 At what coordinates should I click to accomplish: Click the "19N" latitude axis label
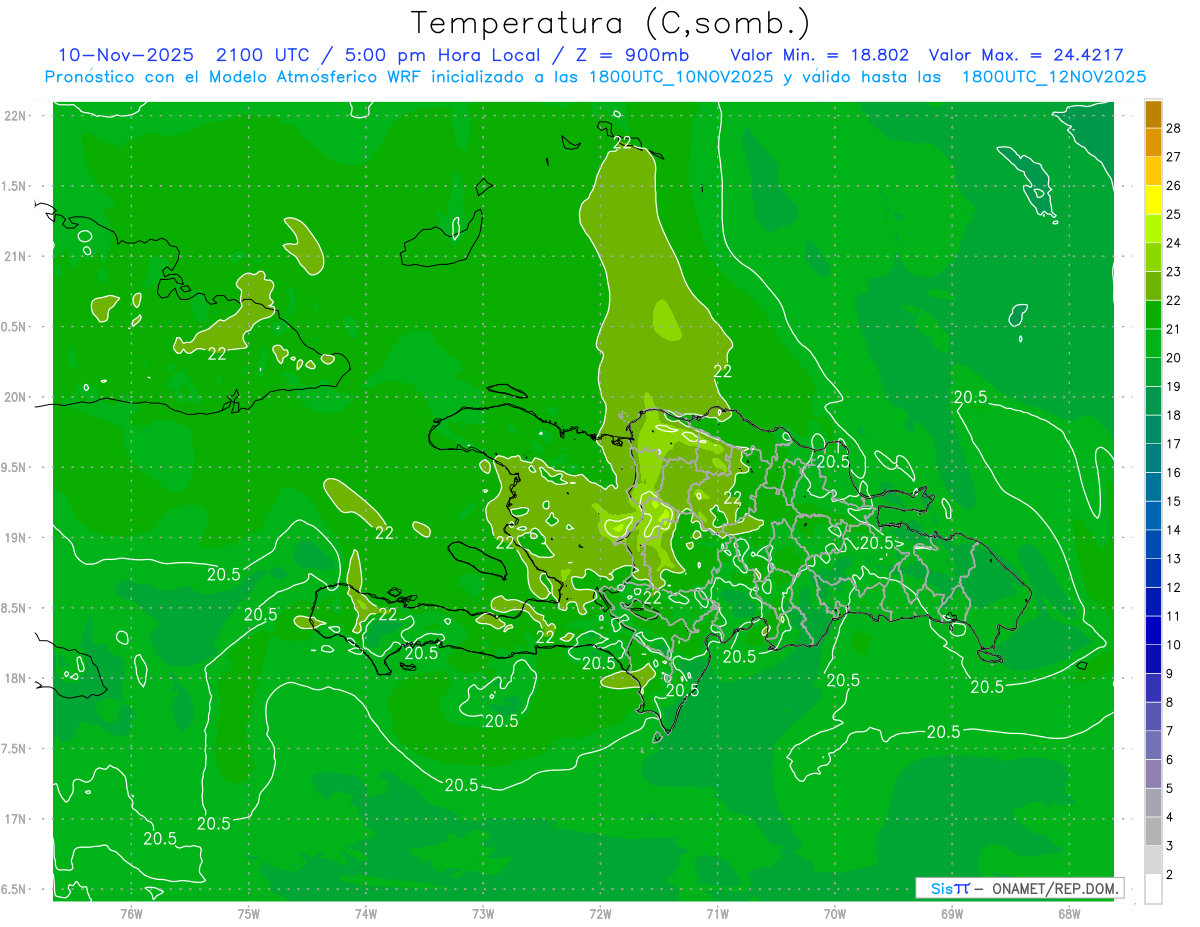tap(17, 538)
